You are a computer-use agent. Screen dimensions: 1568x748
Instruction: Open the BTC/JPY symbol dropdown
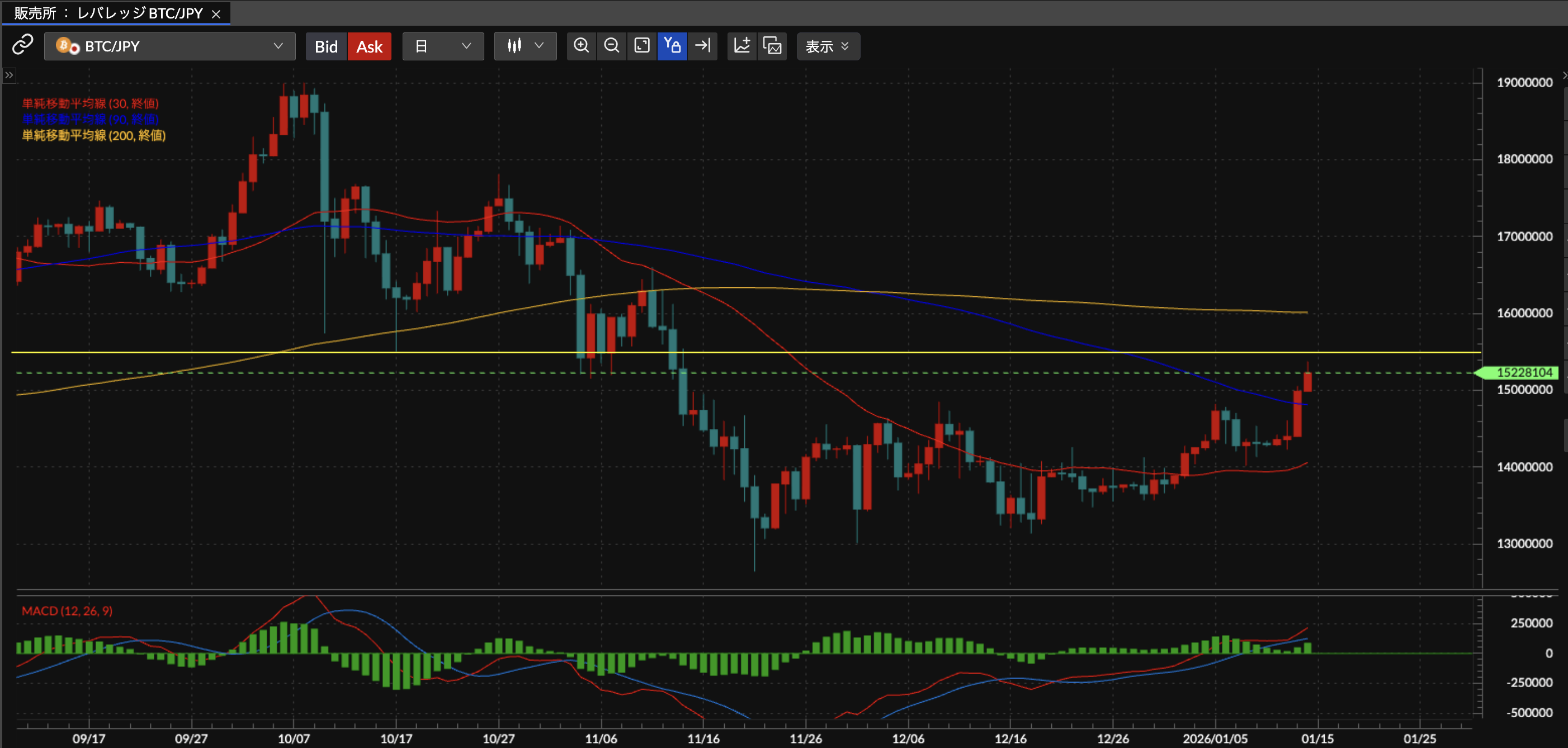169,46
